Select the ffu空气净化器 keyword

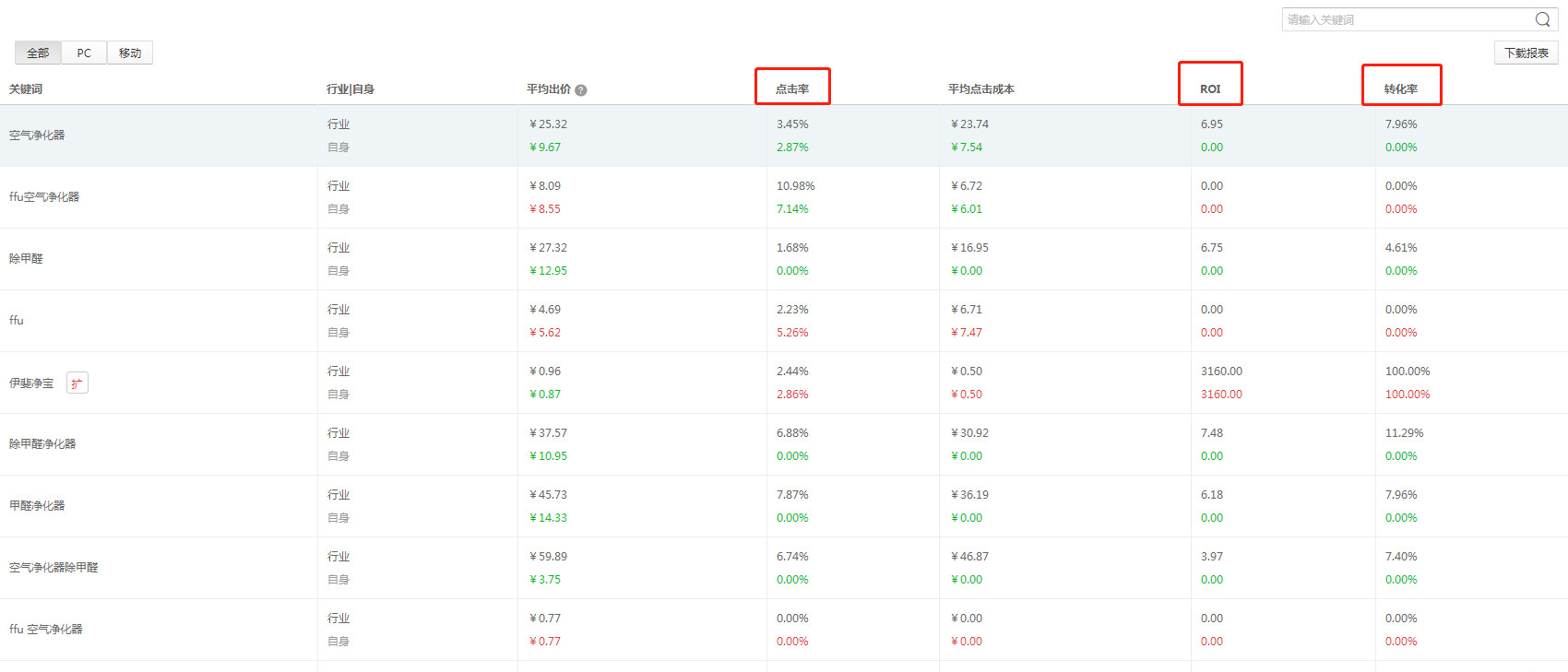click(x=44, y=197)
